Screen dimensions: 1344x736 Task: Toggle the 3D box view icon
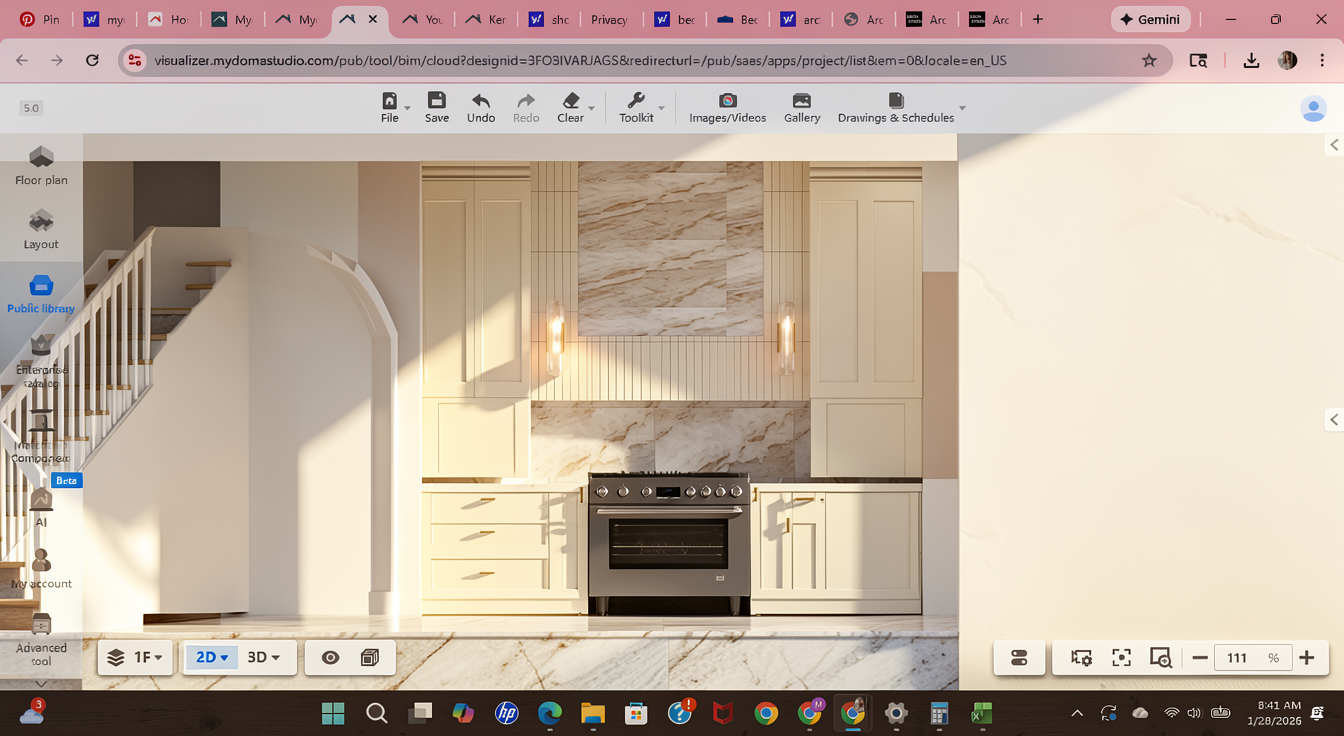370,658
